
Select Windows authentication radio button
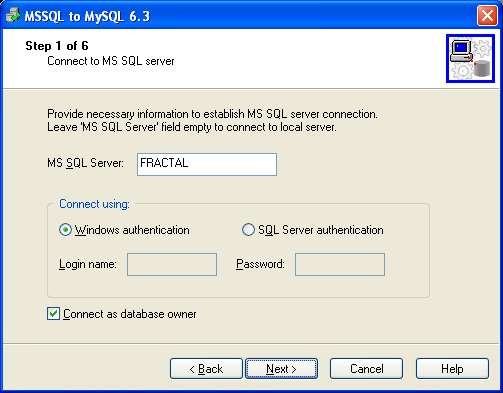(65, 230)
